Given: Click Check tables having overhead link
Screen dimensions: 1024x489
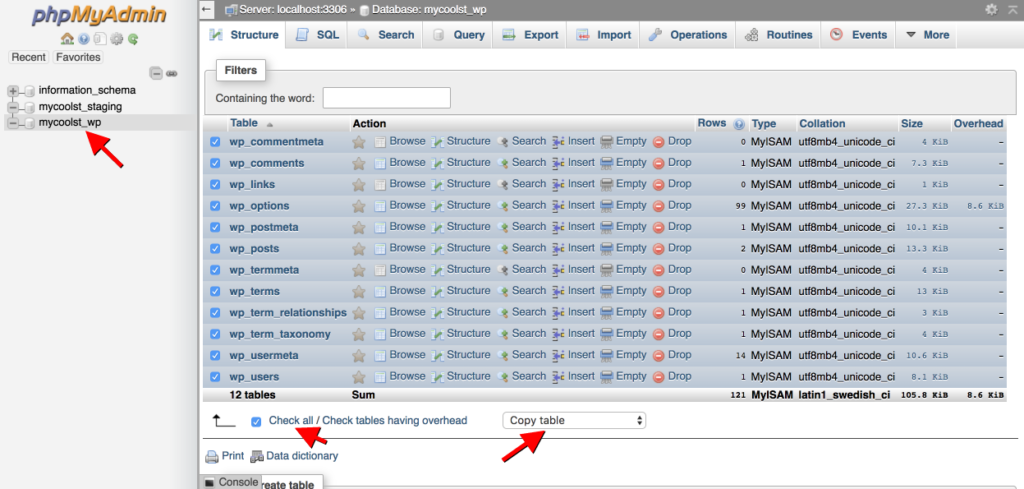Looking at the screenshot, I should tap(395, 421).
